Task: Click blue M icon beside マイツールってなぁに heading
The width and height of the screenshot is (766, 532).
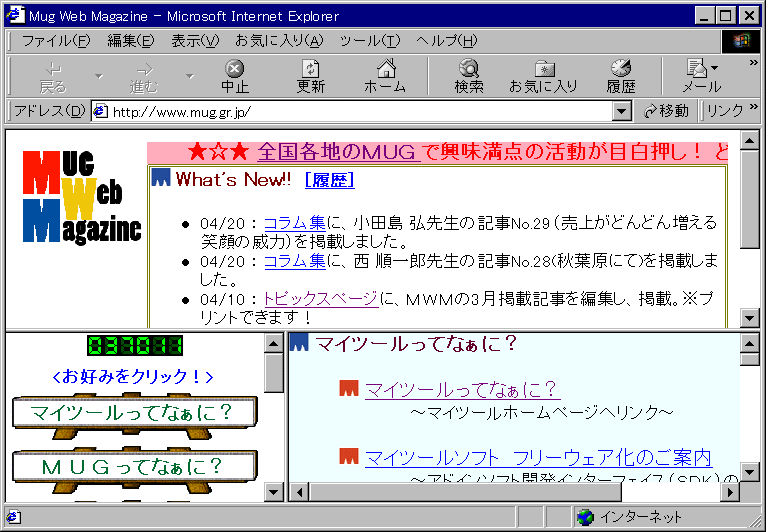Action: (299, 342)
